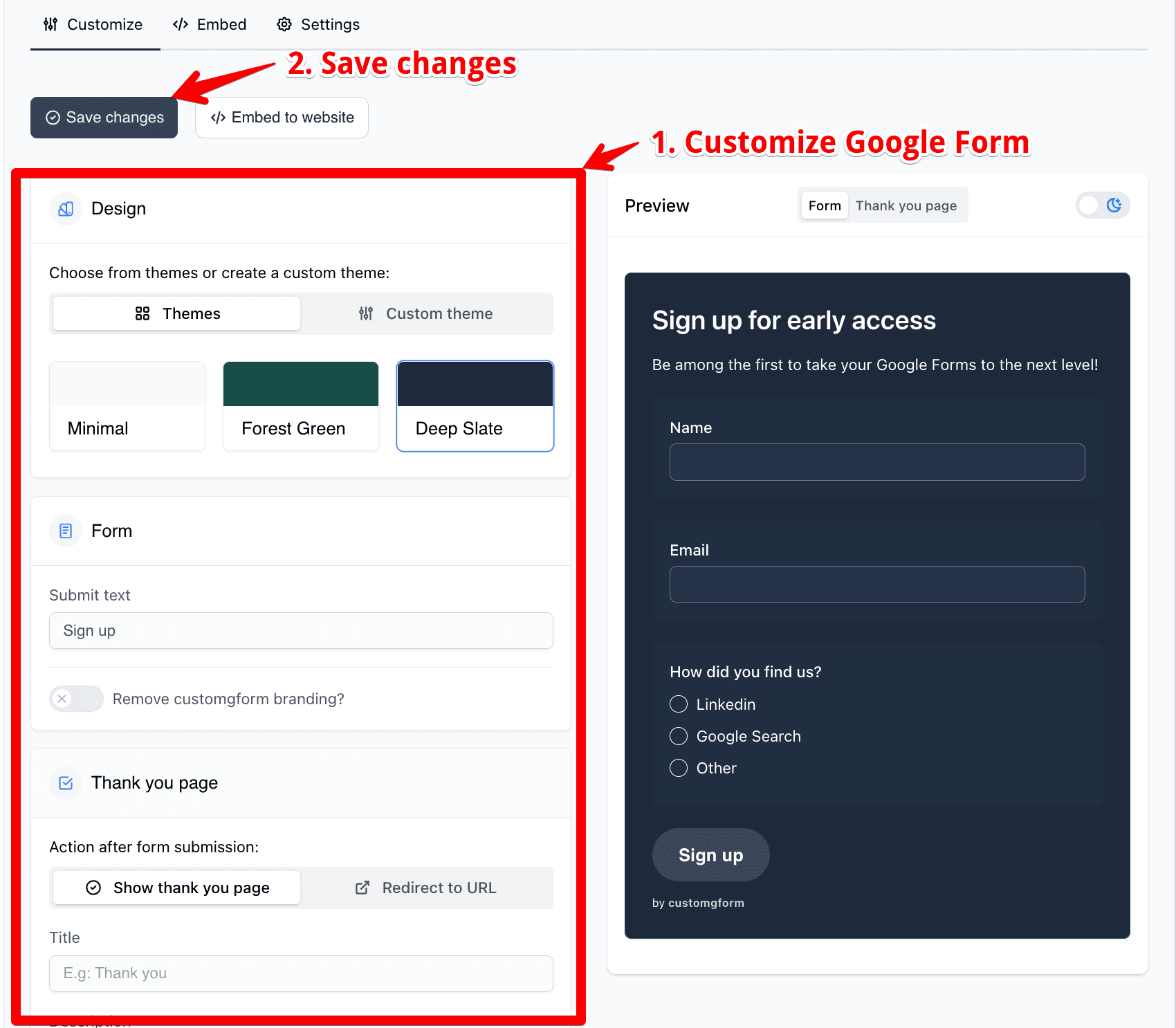
Task: Click the Design section palette icon
Action: coord(66,209)
